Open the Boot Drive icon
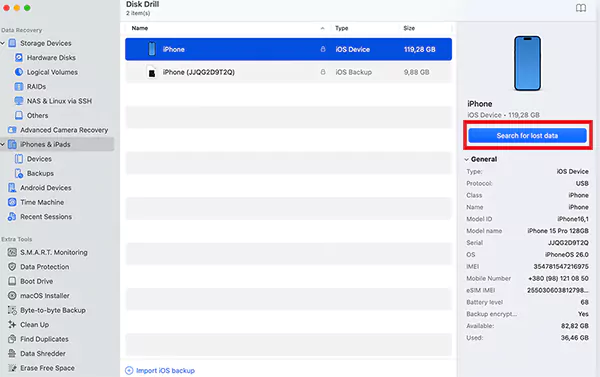The height and width of the screenshot is (377, 600). pyautogui.click(x=12, y=281)
